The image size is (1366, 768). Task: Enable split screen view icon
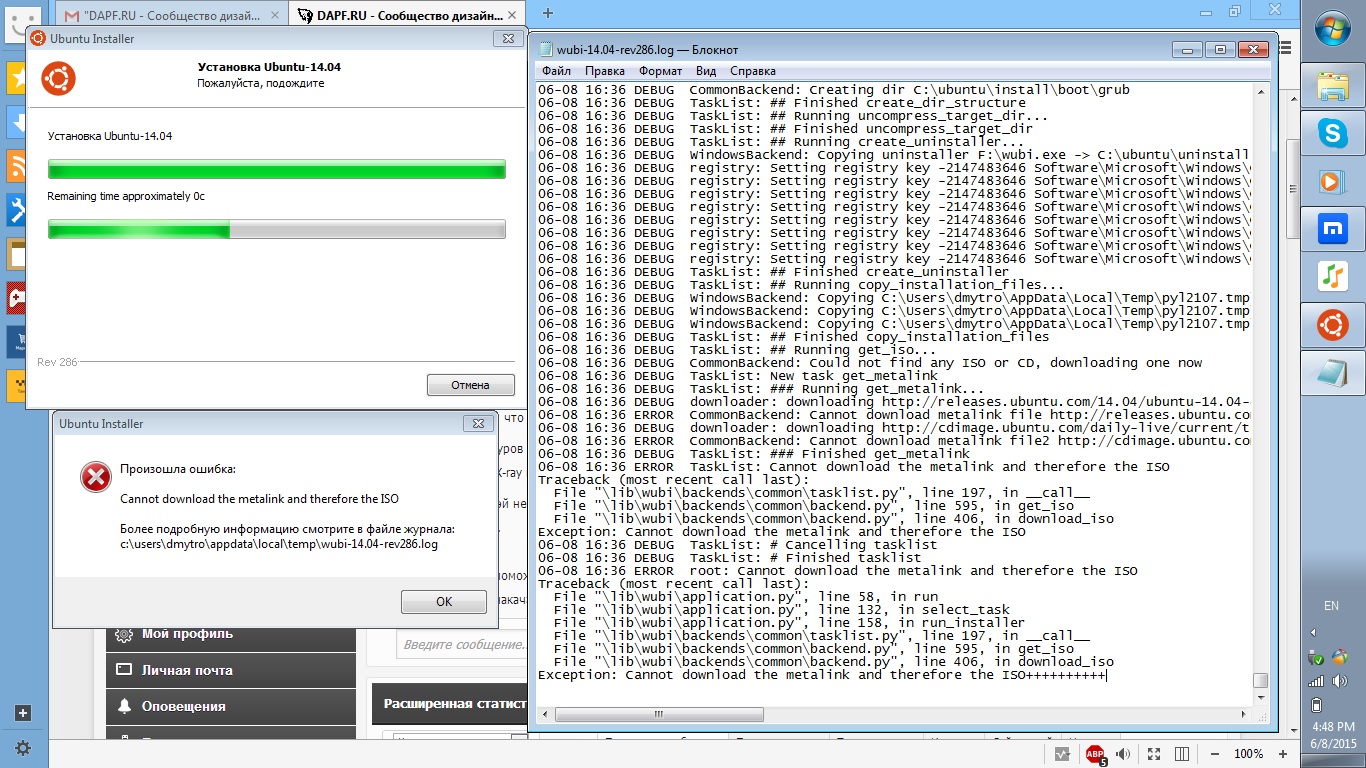tap(1182, 754)
